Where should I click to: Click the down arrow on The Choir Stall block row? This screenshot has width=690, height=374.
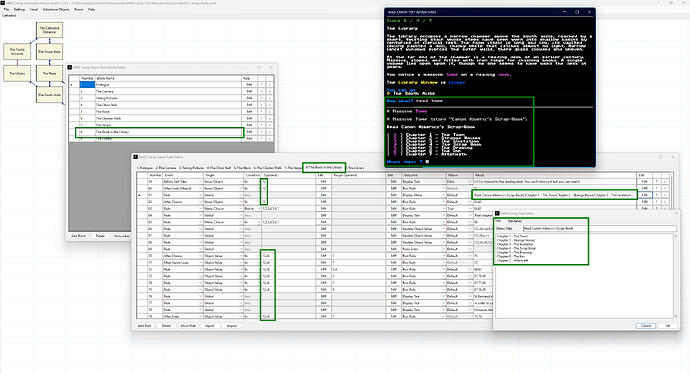coord(269,105)
